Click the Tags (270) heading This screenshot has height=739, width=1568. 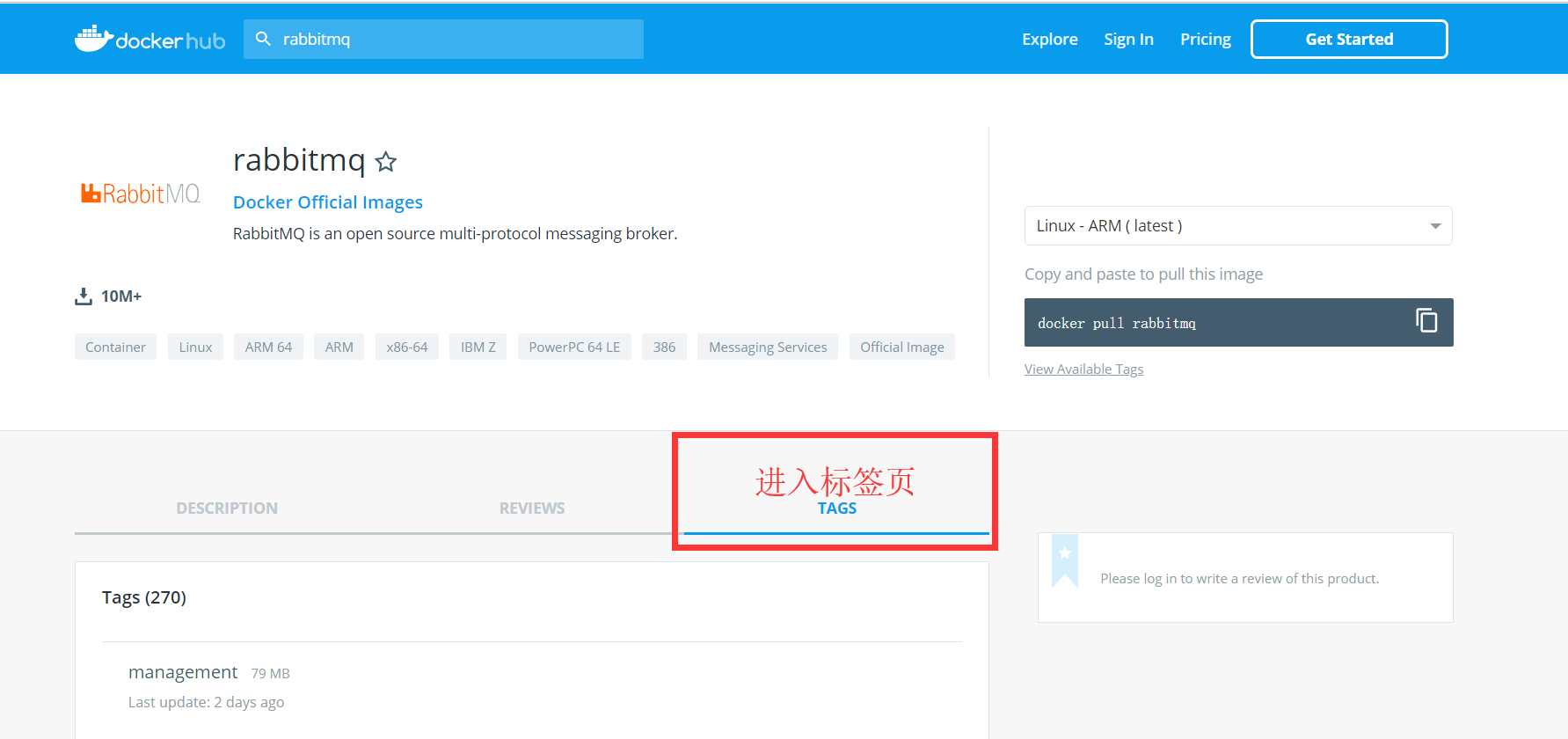coord(144,597)
